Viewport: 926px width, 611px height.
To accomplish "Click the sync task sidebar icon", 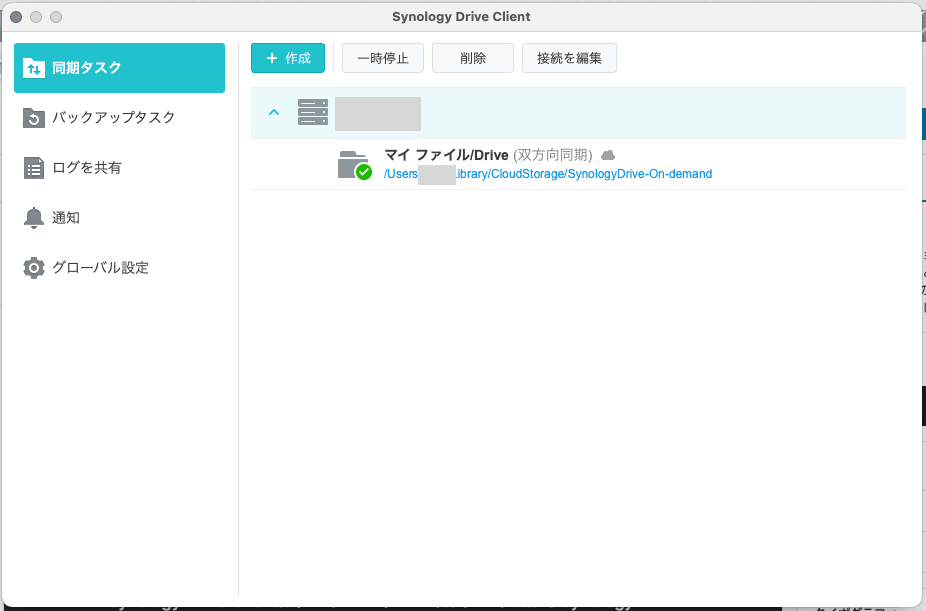I will (33, 68).
